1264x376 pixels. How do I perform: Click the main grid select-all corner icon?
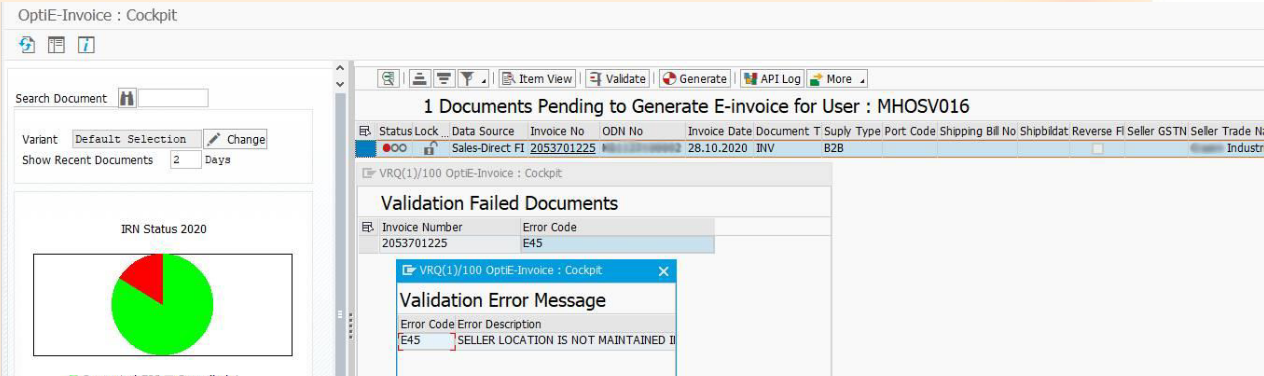366,132
